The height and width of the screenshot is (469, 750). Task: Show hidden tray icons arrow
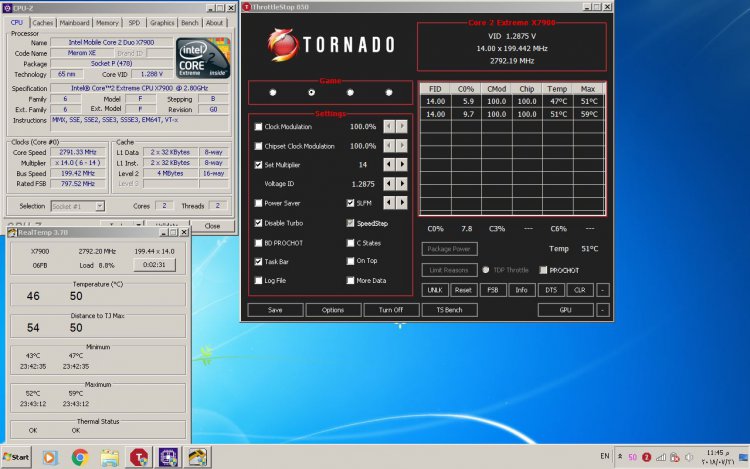point(620,457)
